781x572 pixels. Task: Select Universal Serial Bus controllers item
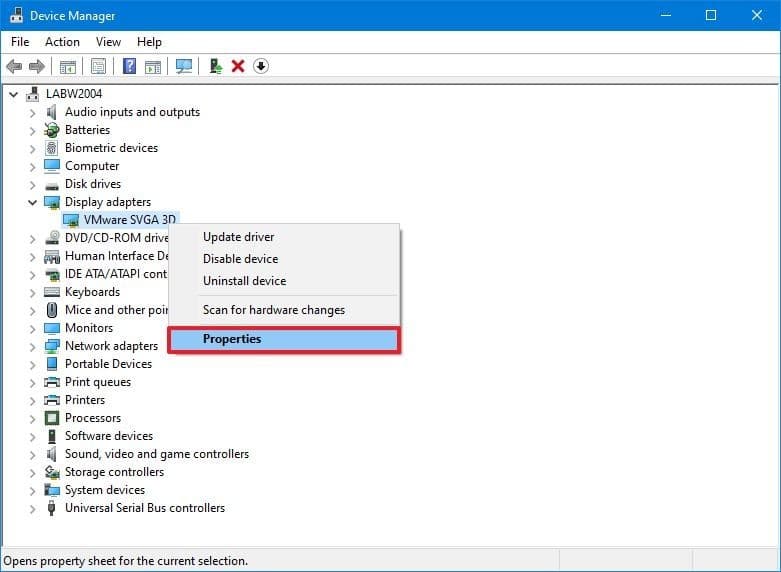tap(145, 508)
